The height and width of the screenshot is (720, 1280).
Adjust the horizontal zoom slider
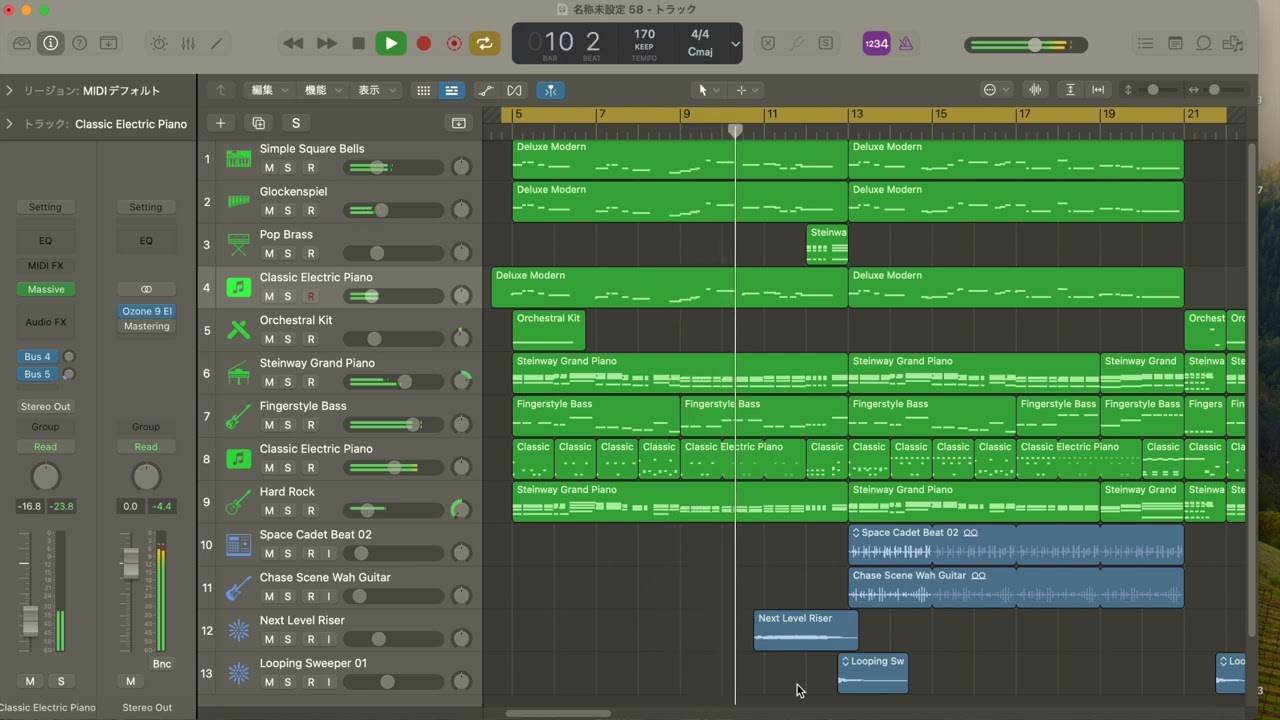click(1216, 90)
